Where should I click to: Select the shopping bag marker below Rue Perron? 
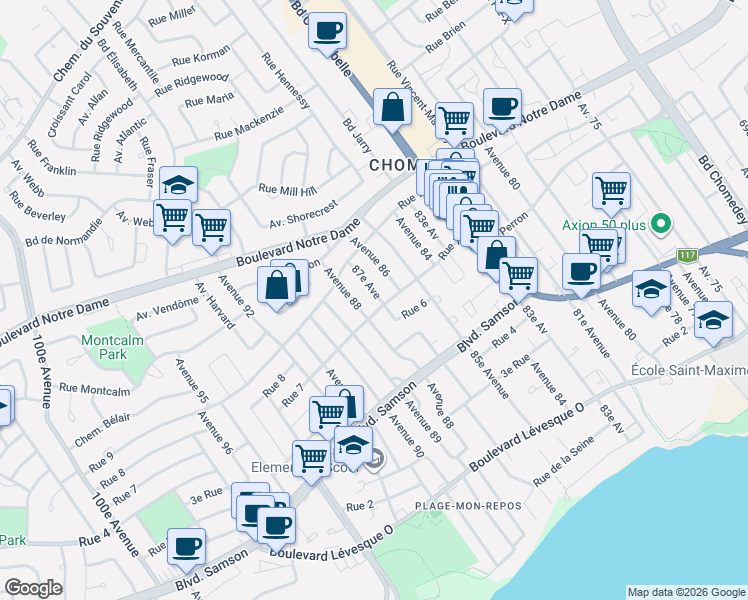[496, 255]
